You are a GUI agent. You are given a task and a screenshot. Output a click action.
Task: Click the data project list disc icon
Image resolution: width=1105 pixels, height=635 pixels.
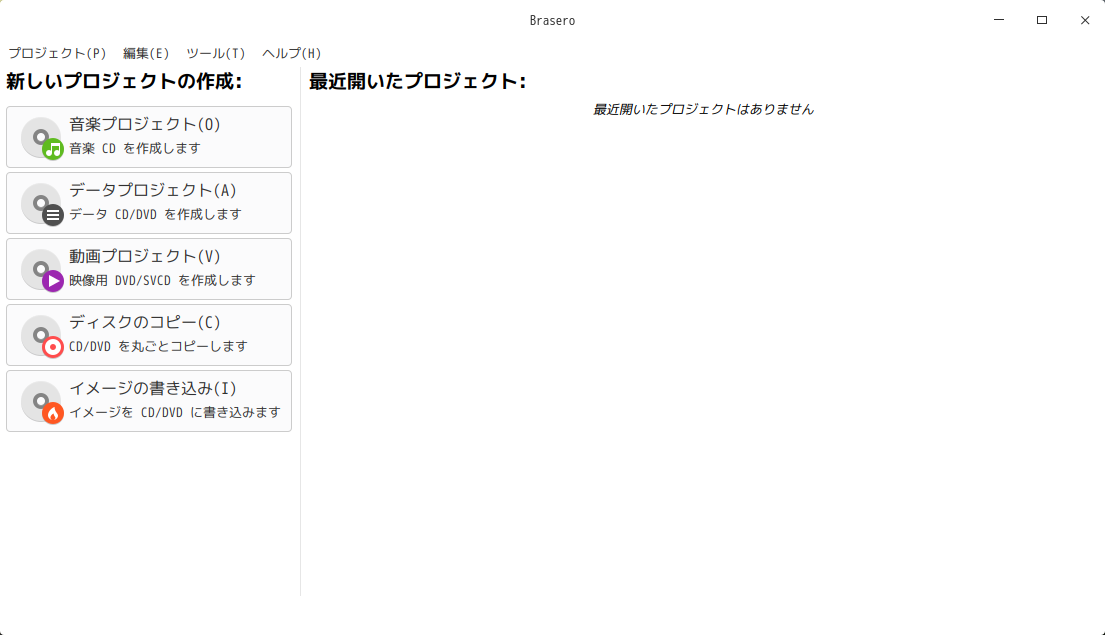pos(42,204)
